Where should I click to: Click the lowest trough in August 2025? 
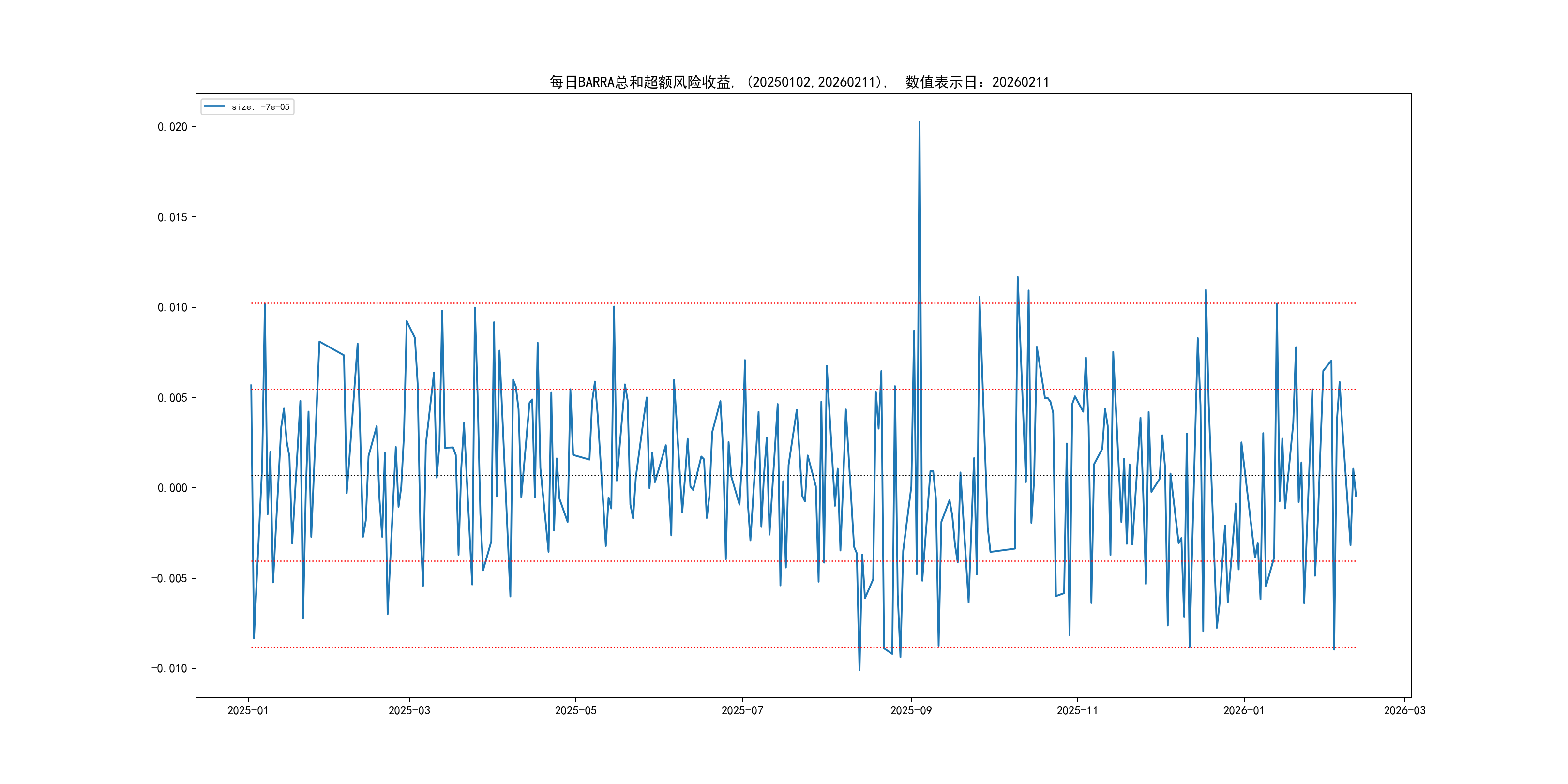(x=859, y=670)
